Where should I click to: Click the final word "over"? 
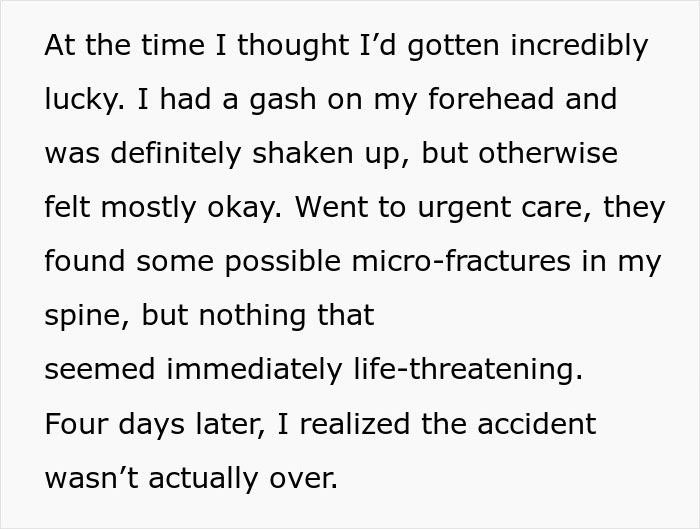[x=303, y=478]
